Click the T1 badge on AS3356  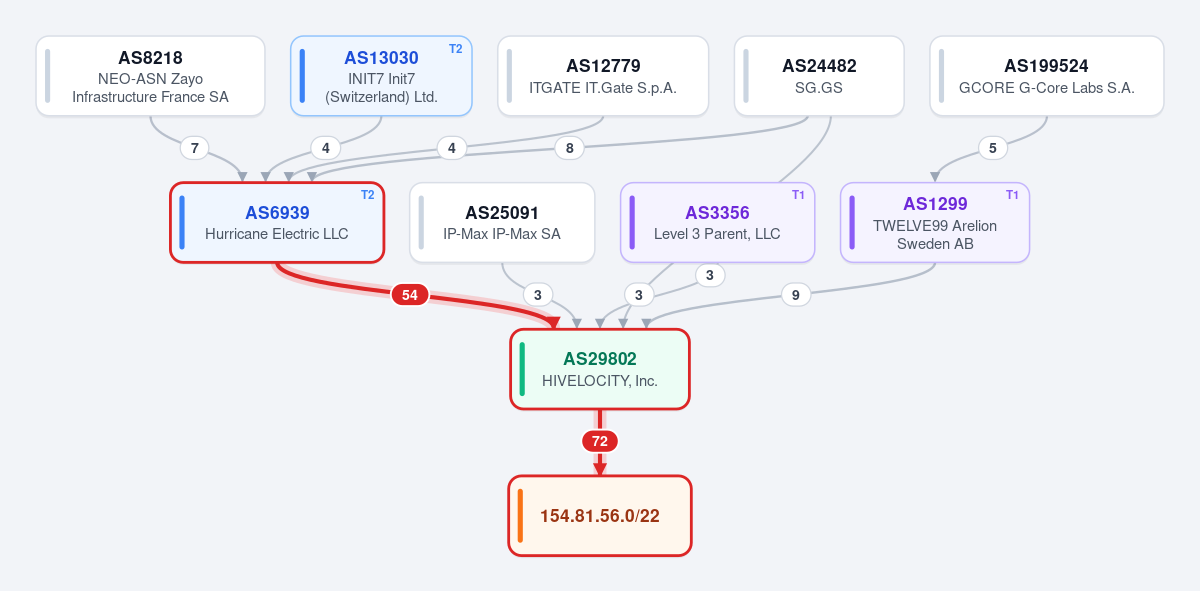pyautogui.click(x=798, y=195)
